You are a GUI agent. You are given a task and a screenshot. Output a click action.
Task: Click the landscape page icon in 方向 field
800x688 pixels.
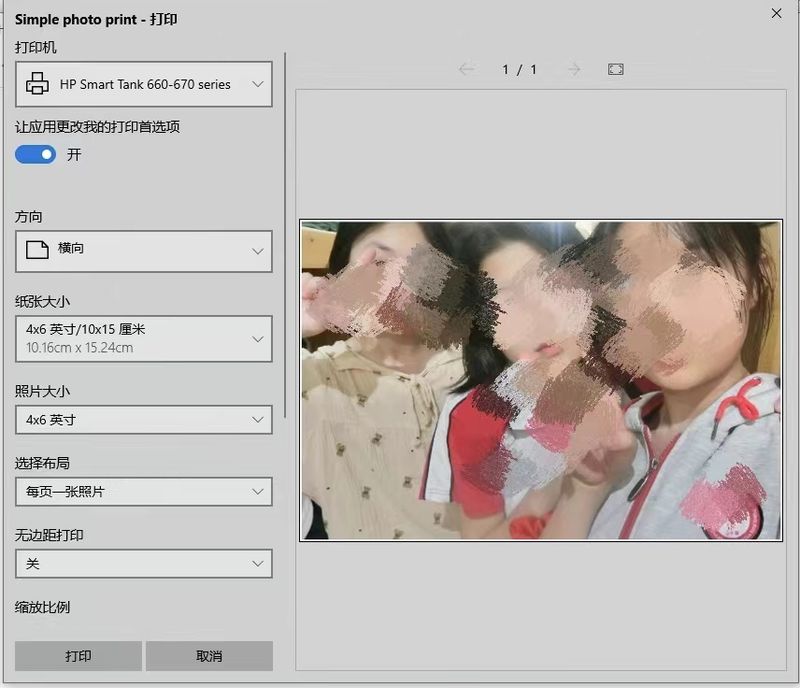pyautogui.click(x=37, y=250)
